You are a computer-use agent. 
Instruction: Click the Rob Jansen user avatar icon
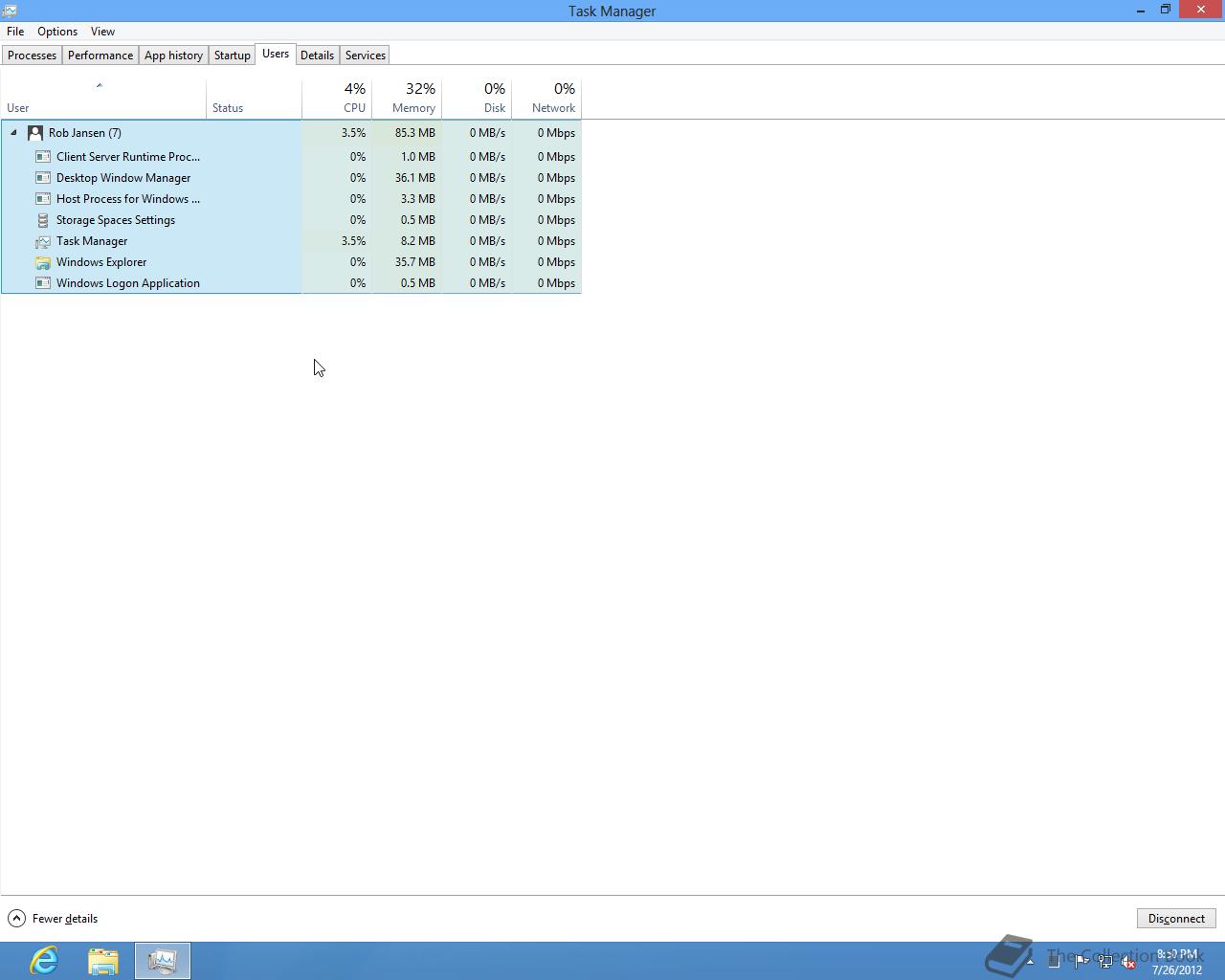click(35, 133)
